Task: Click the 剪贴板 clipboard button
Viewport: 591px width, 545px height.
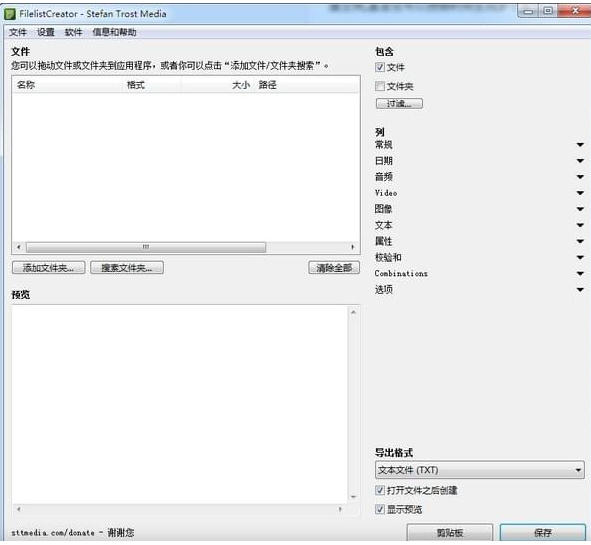Action: (450, 533)
